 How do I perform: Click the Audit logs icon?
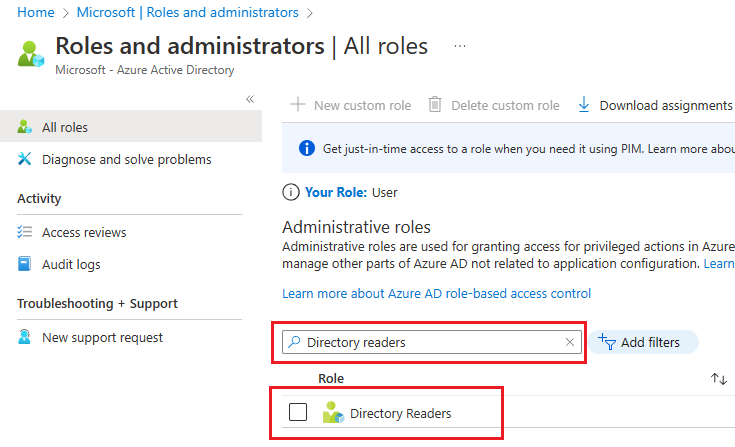pos(25,264)
